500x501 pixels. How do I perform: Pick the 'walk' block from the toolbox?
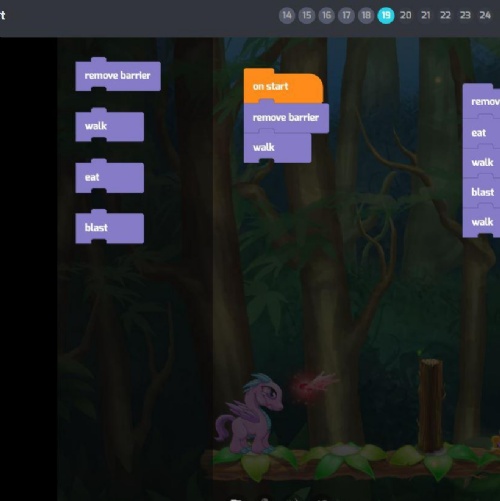coord(110,126)
